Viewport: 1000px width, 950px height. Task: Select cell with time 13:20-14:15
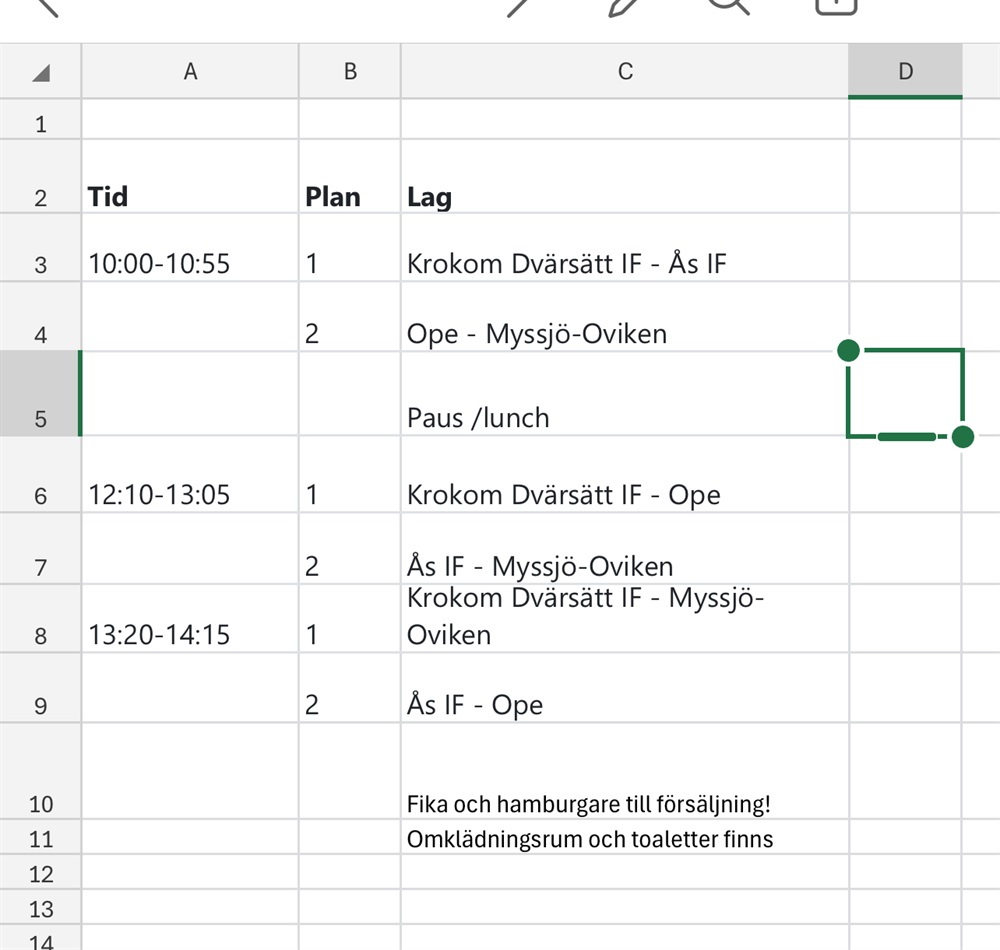pyautogui.click(x=190, y=634)
